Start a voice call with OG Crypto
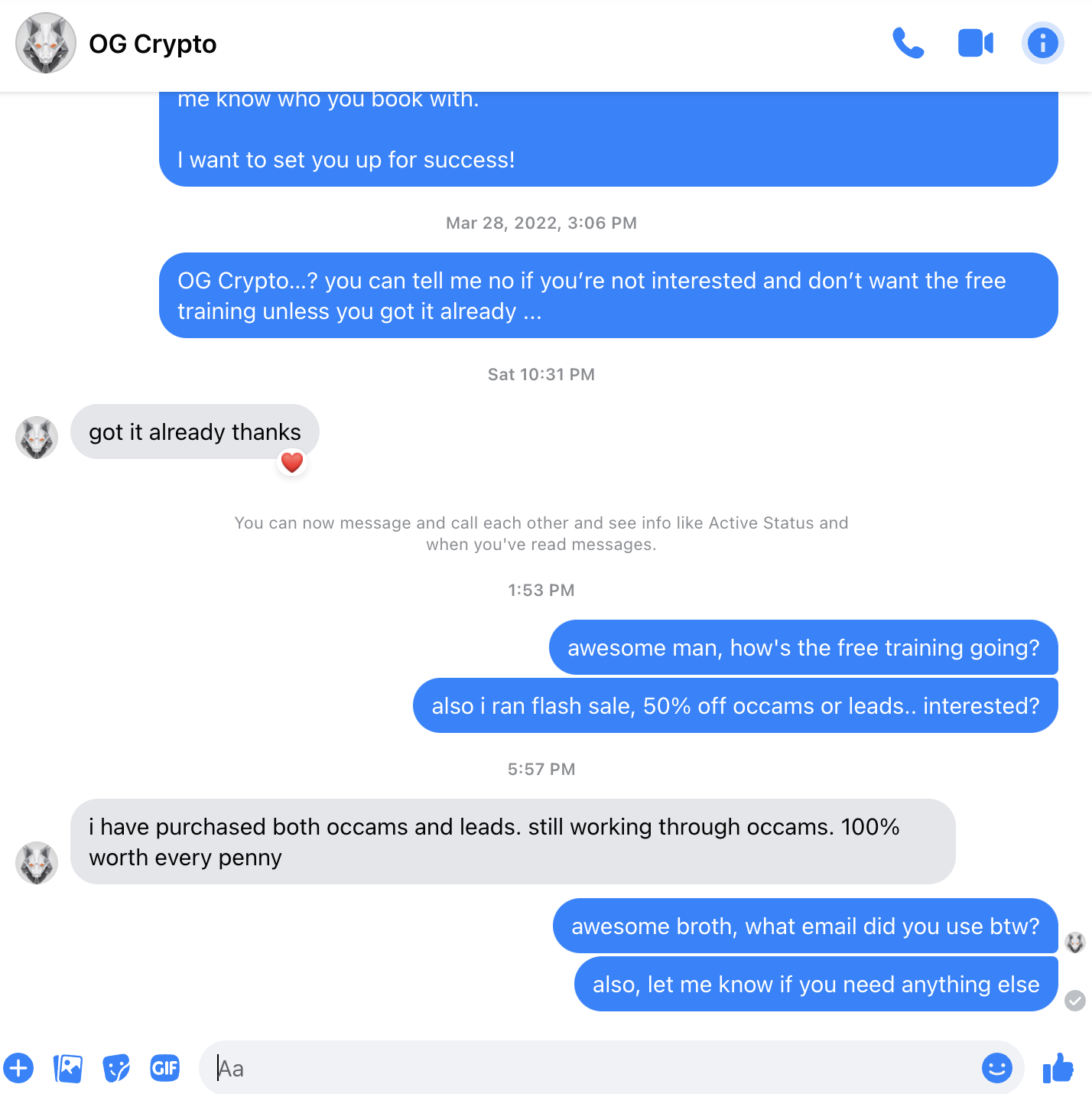Viewport: 1092px width, 1094px height. click(x=908, y=44)
